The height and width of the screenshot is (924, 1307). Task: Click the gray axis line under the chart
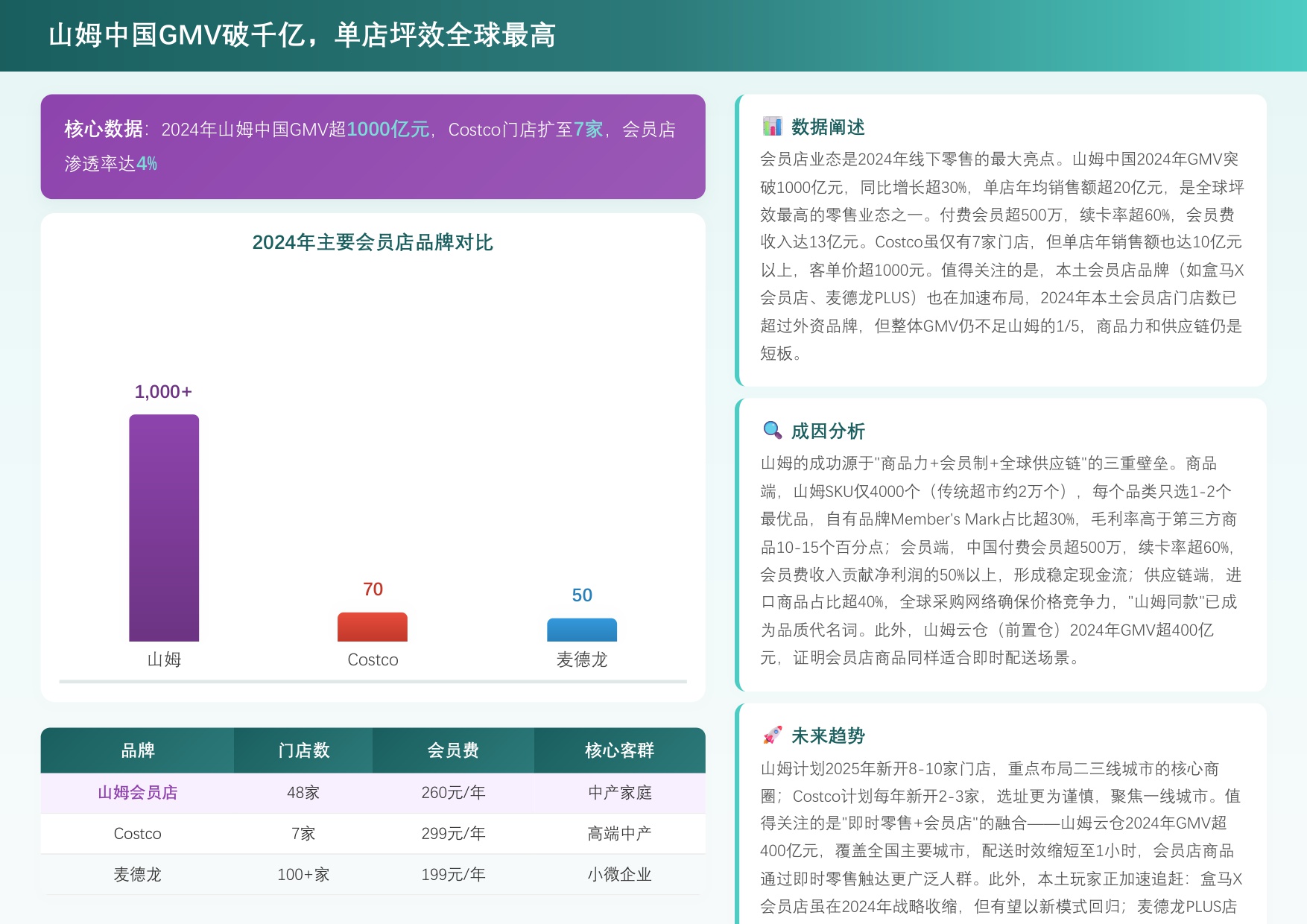[x=373, y=680]
